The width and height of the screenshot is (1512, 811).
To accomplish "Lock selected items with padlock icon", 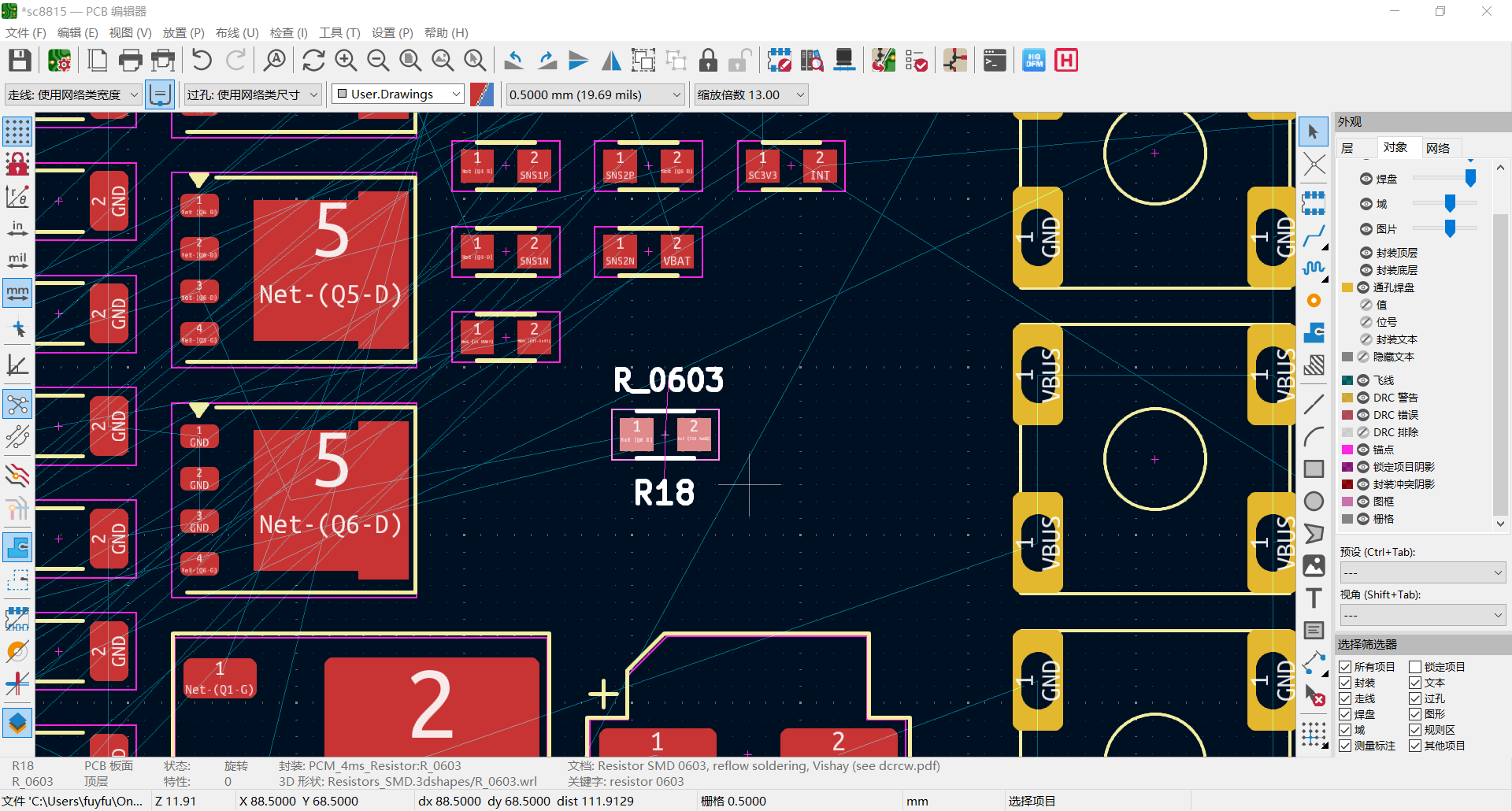I will pos(708,61).
